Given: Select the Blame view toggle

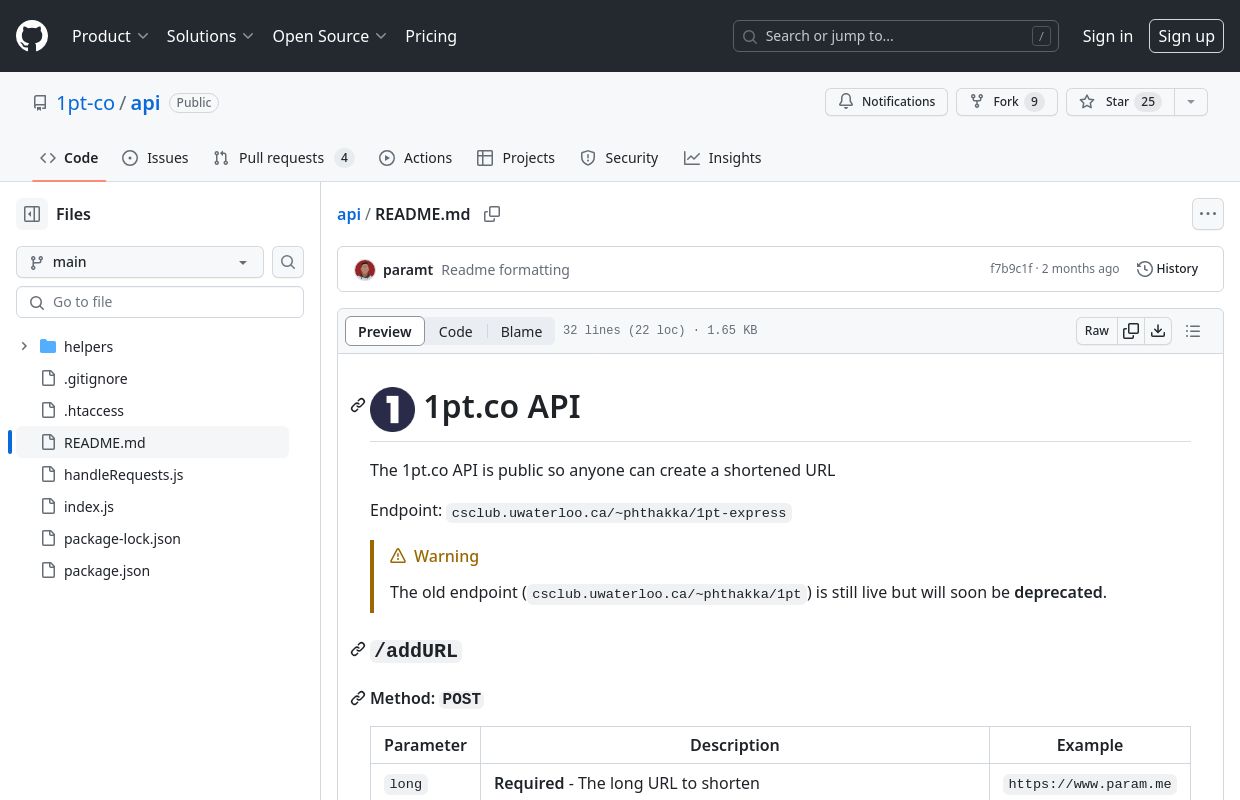Looking at the screenshot, I should click(521, 332).
